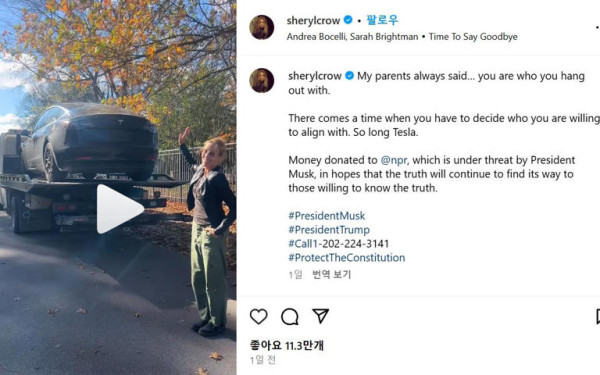View the 좋아요 11.3만개 likes list
This screenshot has height=375, width=600.
coord(287,345)
